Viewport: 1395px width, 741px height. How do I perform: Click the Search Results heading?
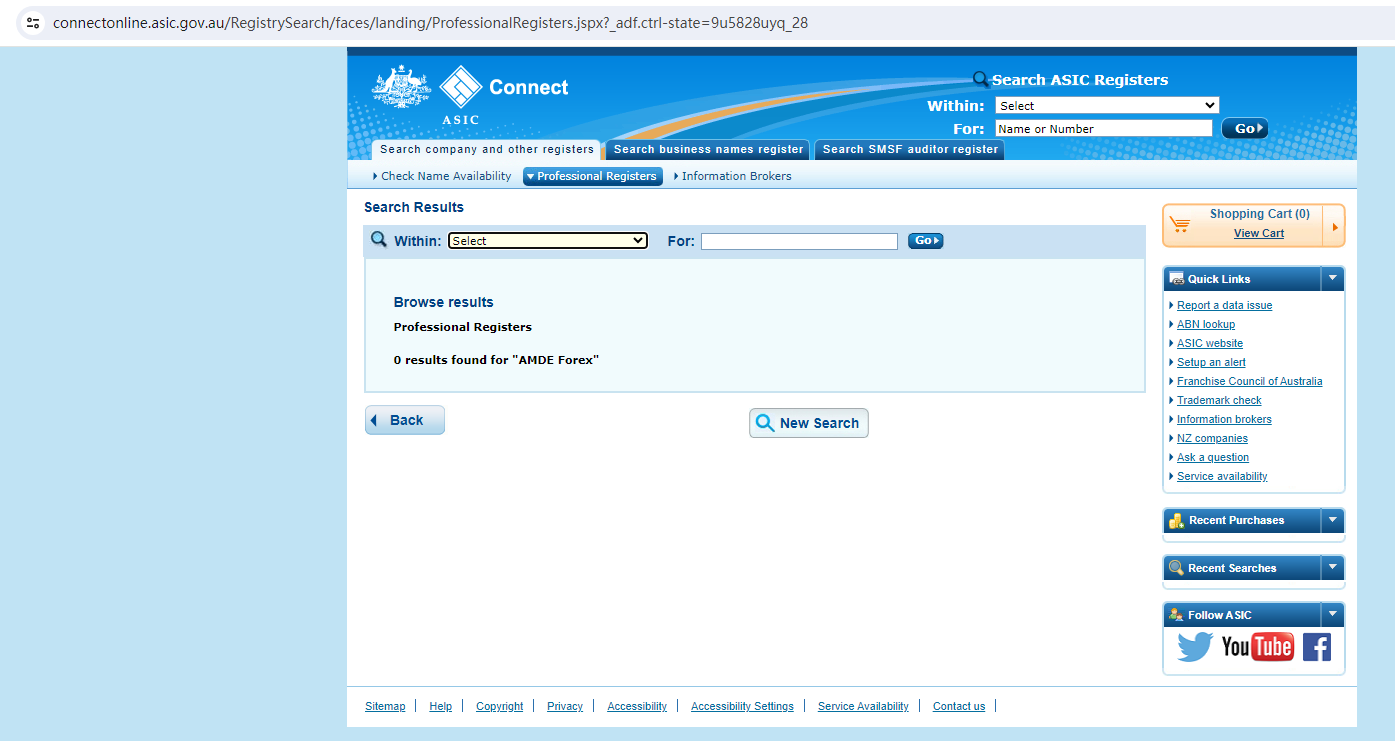[414, 207]
